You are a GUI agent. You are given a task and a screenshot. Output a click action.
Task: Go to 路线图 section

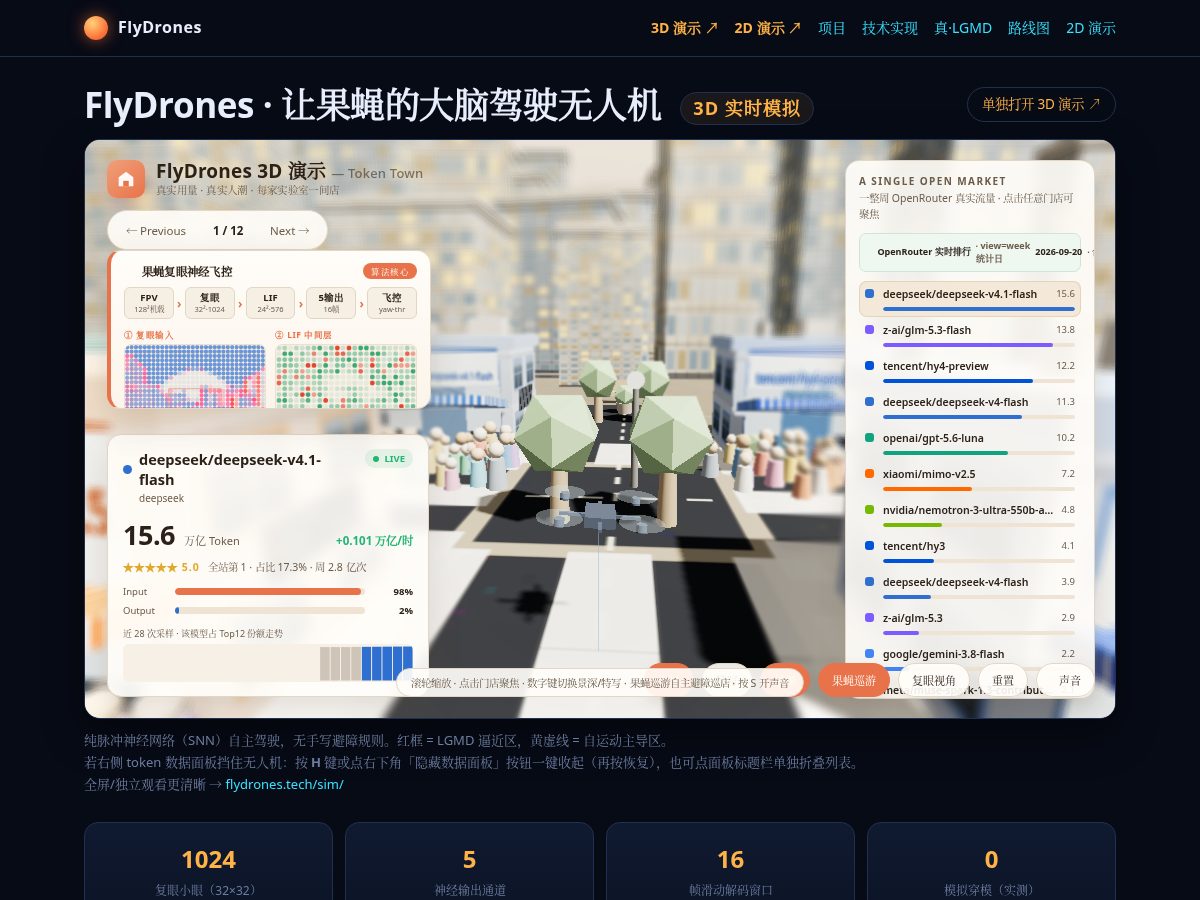[1029, 28]
